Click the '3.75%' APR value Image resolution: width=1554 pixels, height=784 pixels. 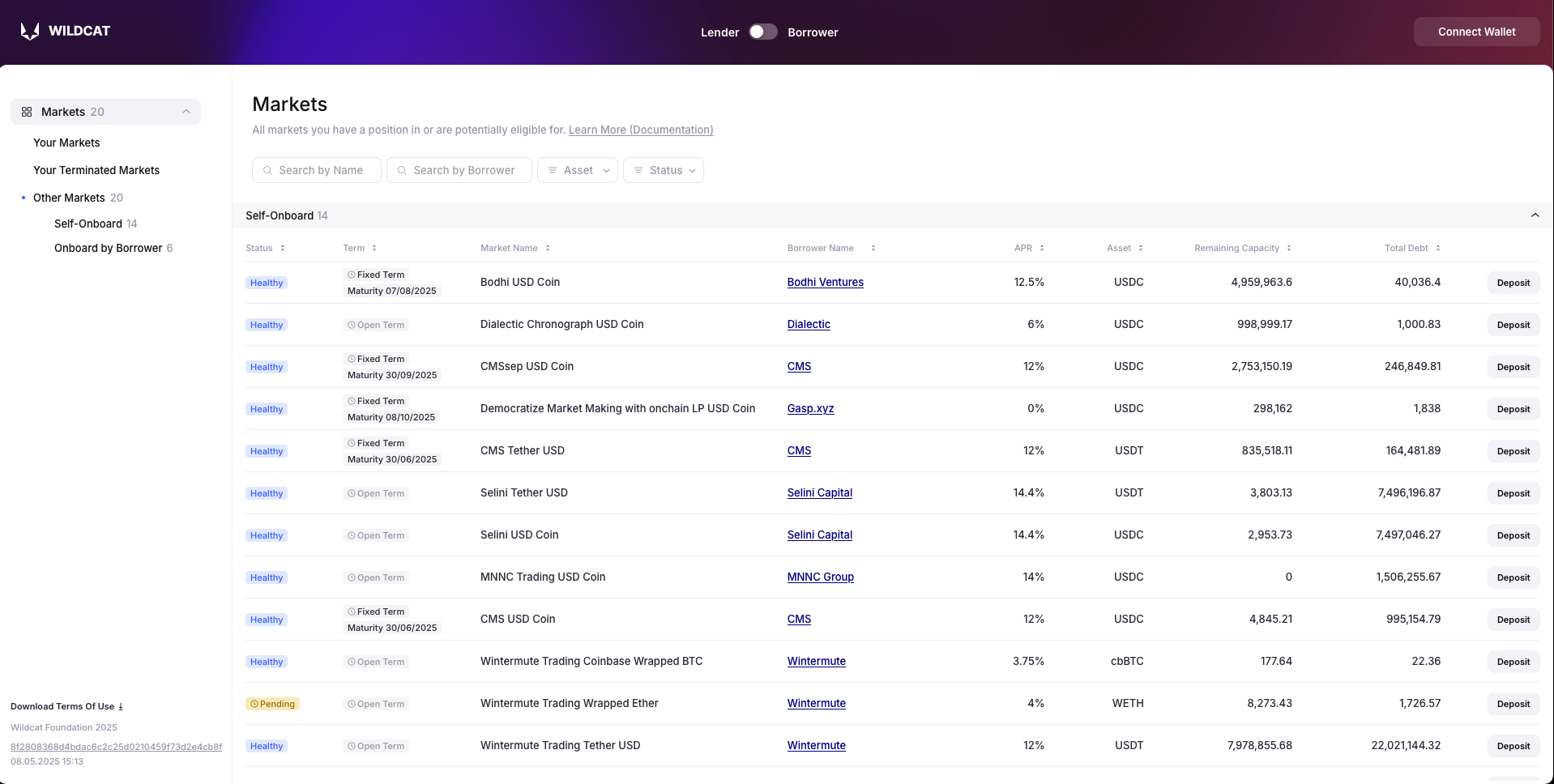pyautogui.click(x=1028, y=661)
